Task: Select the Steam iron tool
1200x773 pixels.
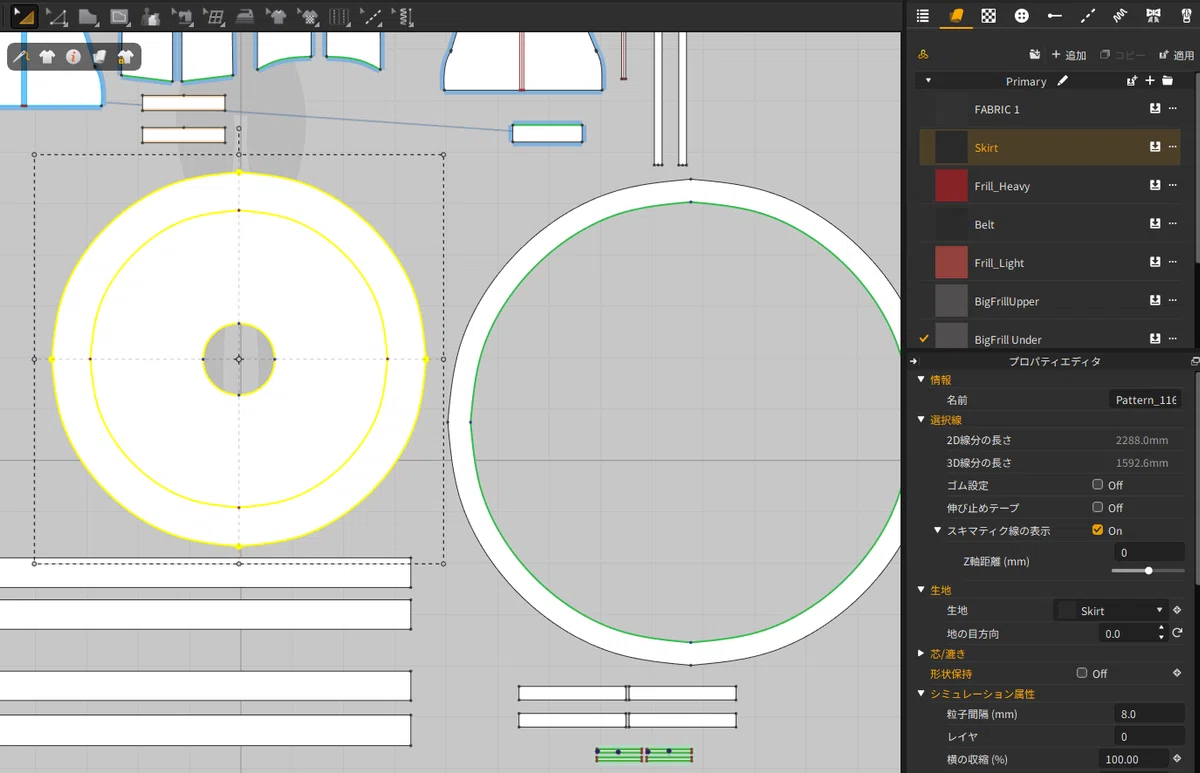Action: 245,16
